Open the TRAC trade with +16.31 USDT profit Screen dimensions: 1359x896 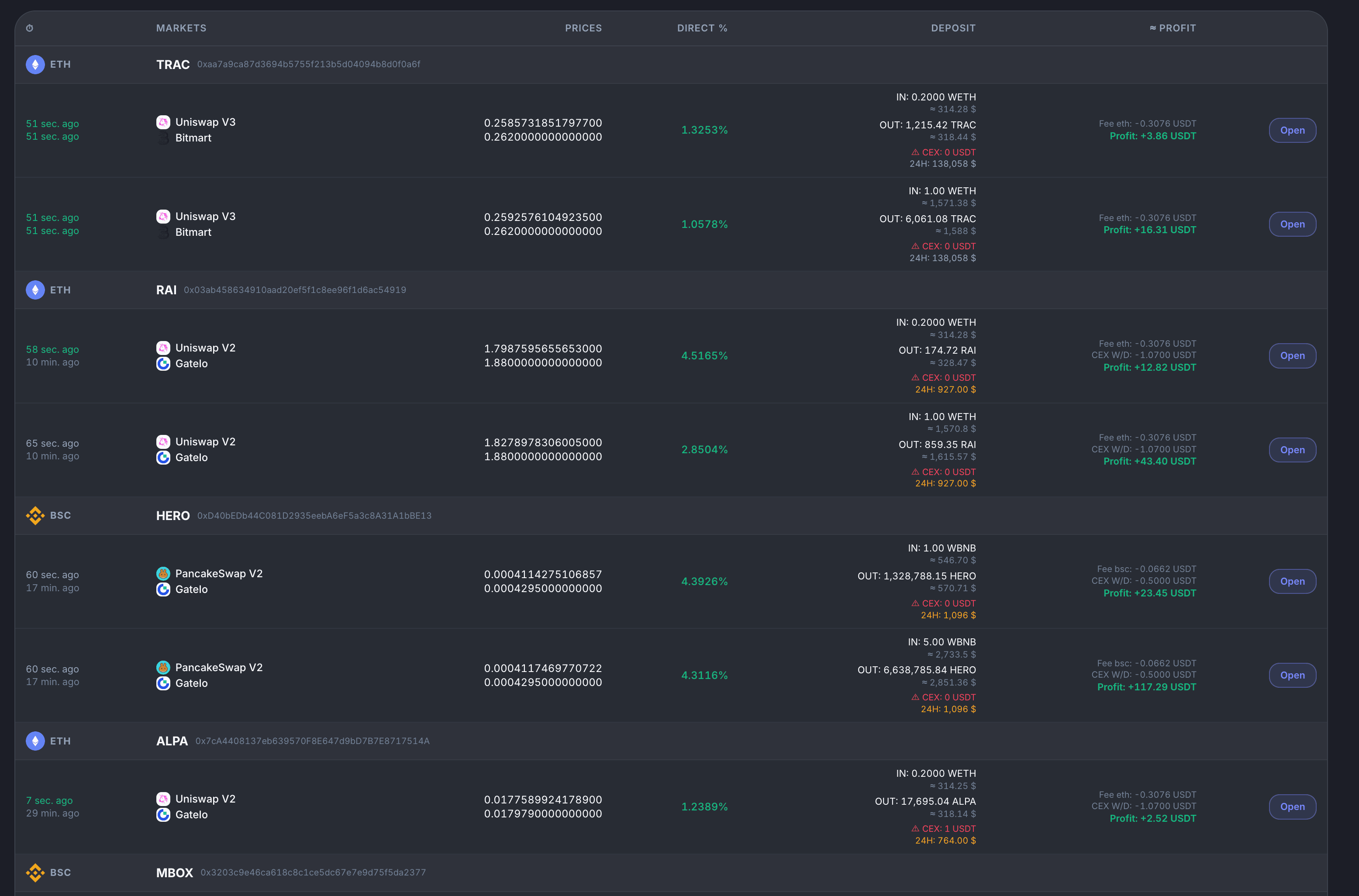click(1292, 224)
